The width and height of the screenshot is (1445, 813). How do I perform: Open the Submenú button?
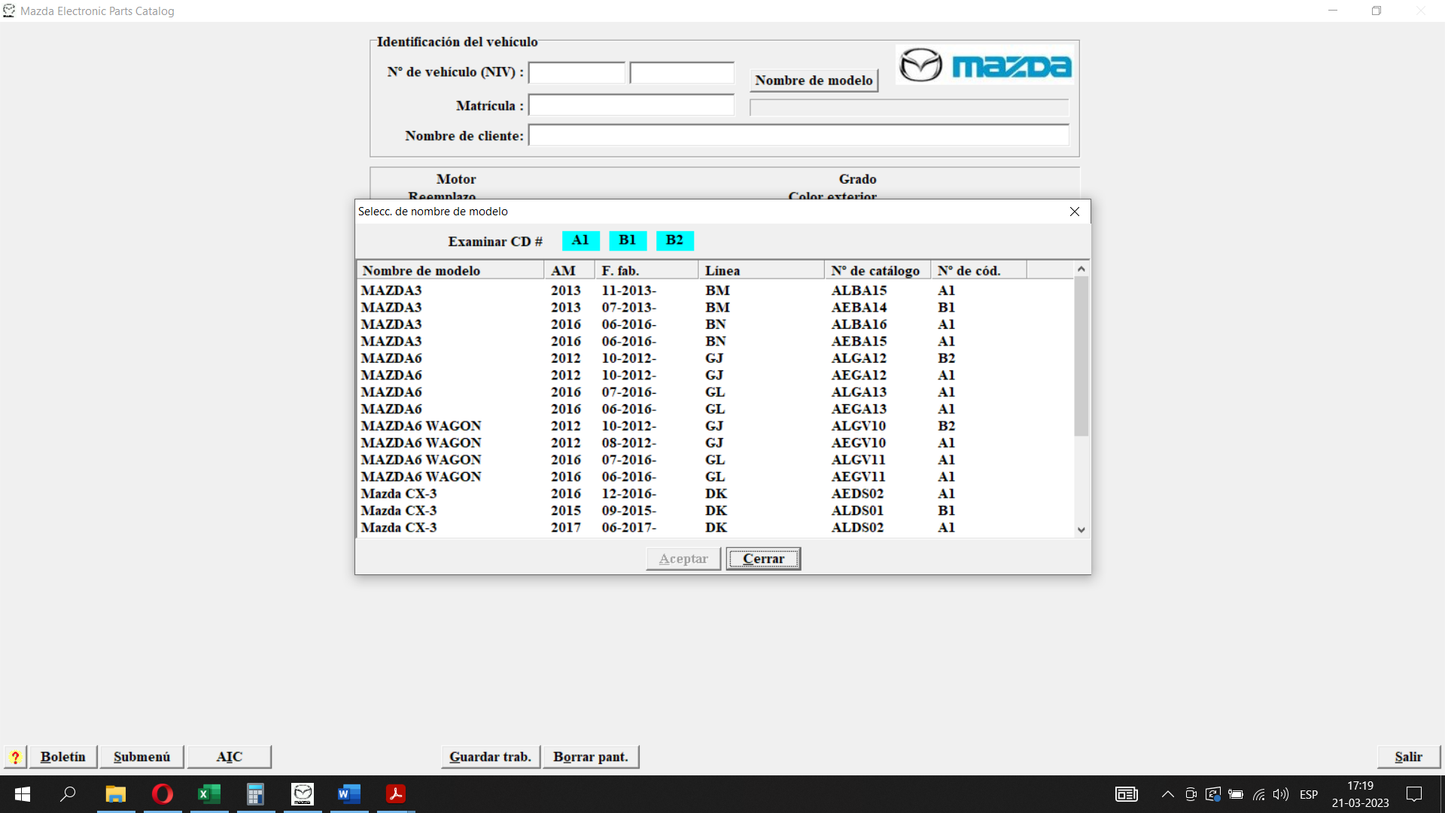142,757
